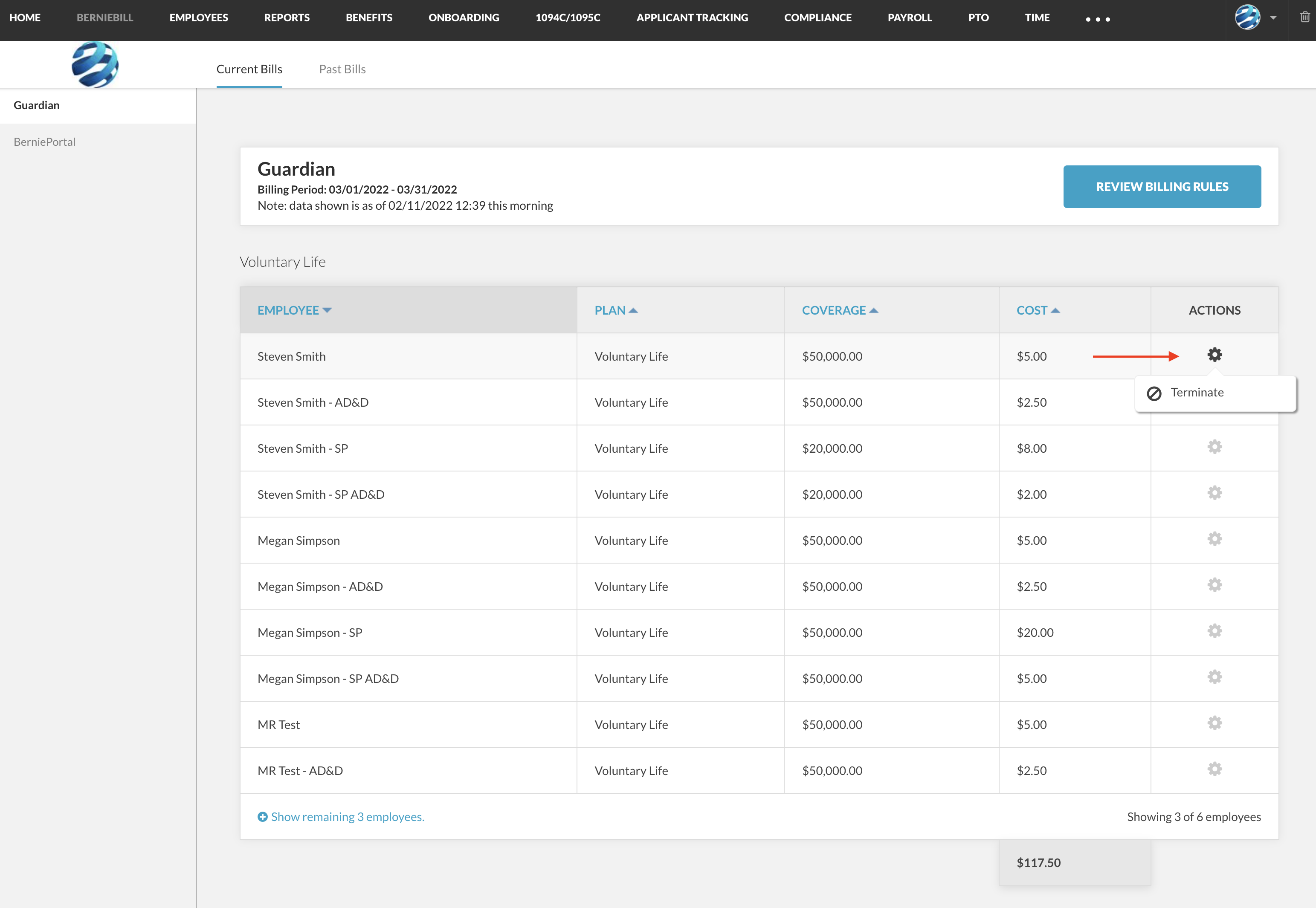Image resolution: width=1316 pixels, height=908 pixels.
Task: Click the MR Test employee name
Action: click(278, 725)
